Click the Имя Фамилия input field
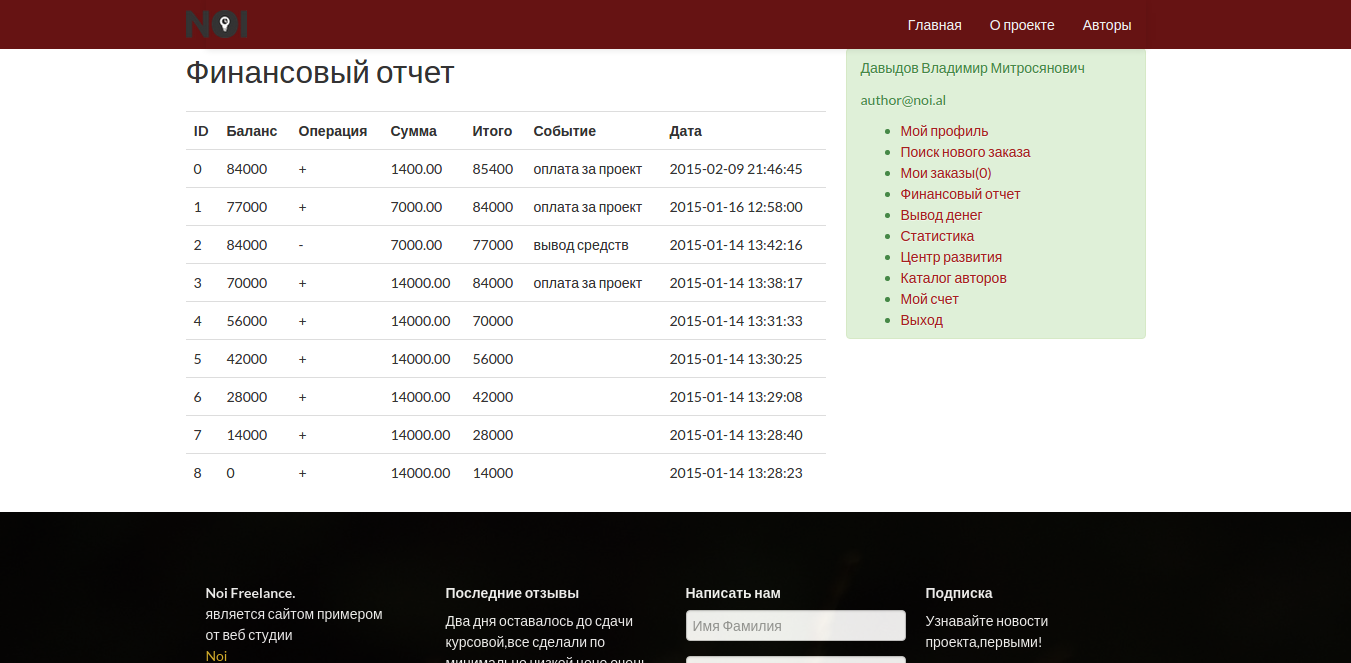Viewport: 1351px width, 663px height. [796, 626]
